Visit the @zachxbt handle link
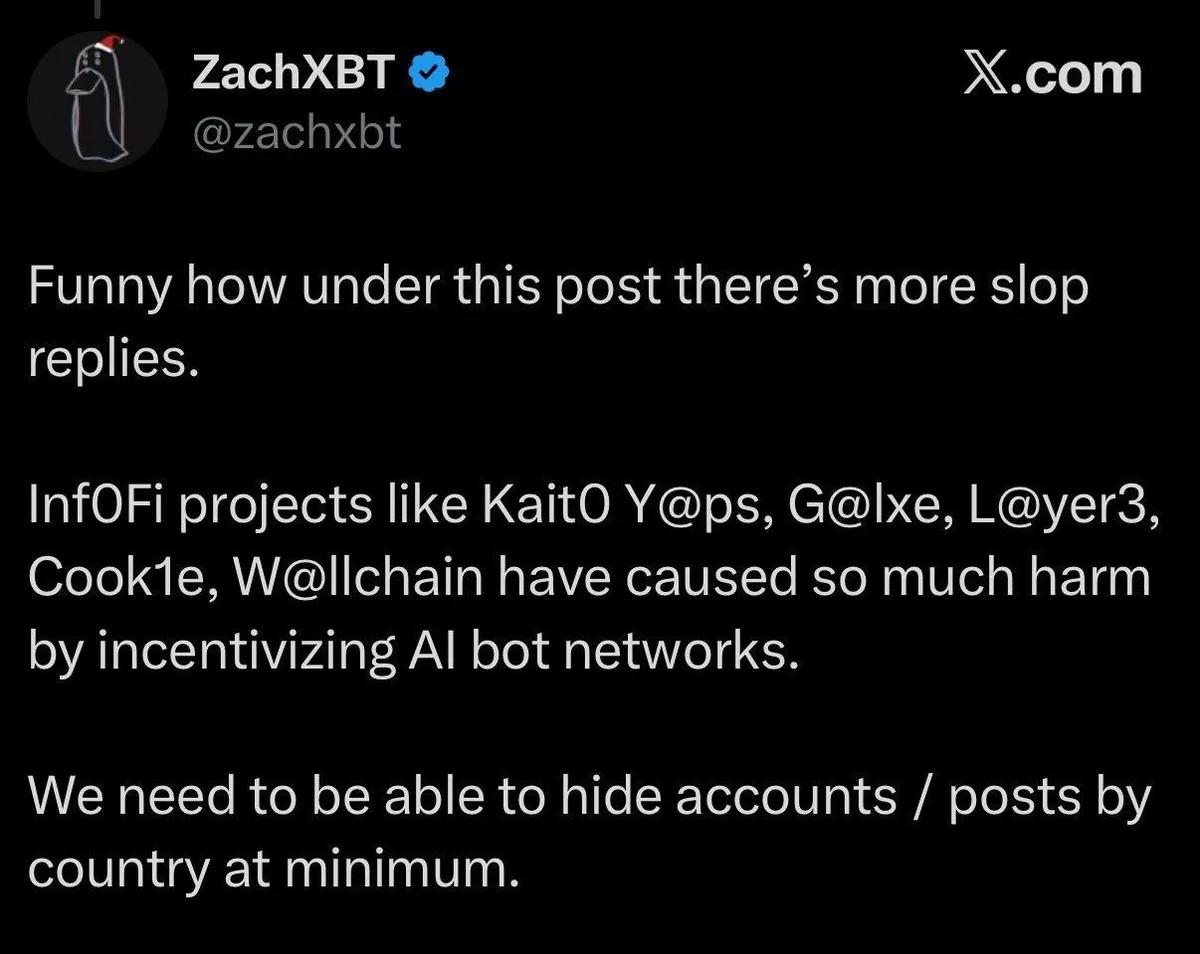The height and width of the screenshot is (954, 1200). point(296,130)
